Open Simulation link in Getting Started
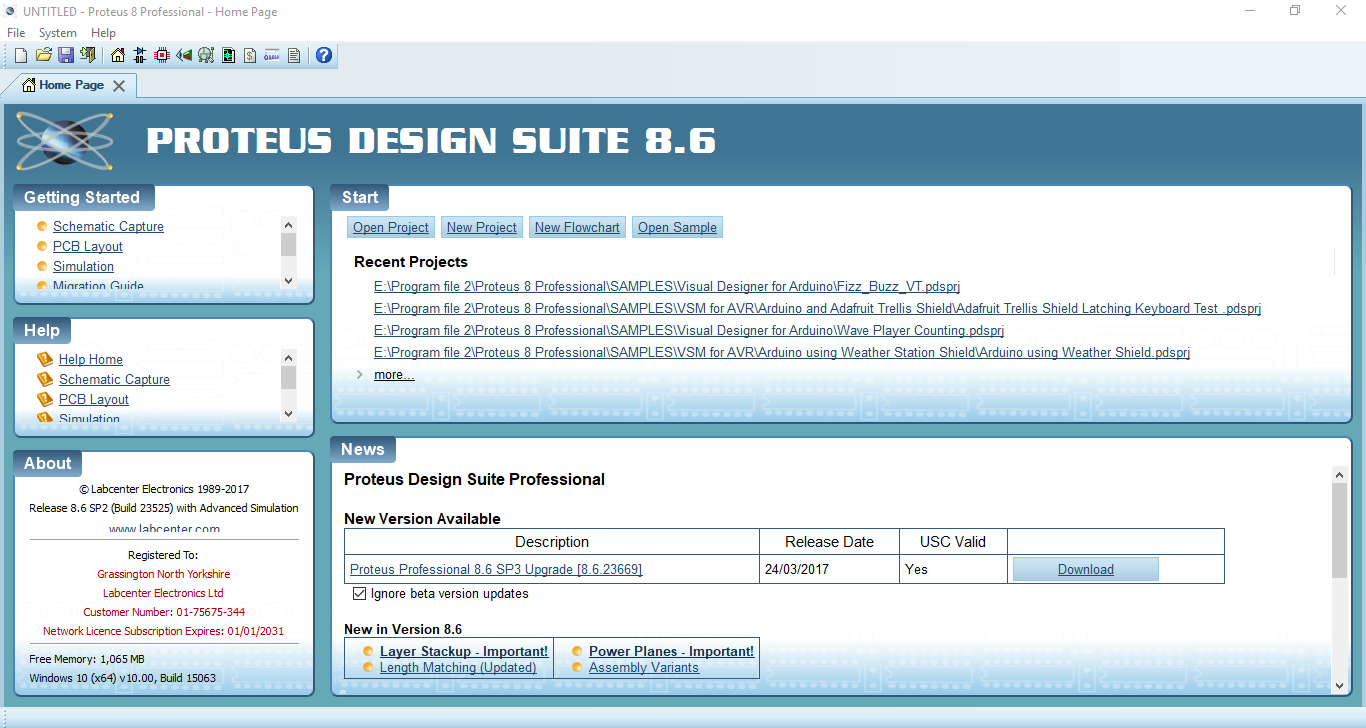 (x=83, y=266)
